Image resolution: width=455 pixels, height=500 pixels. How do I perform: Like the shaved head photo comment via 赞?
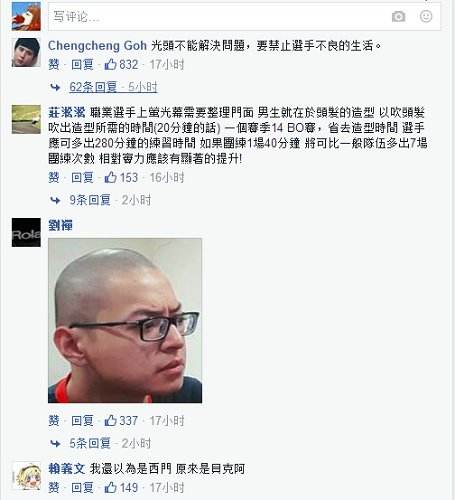point(54,420)
